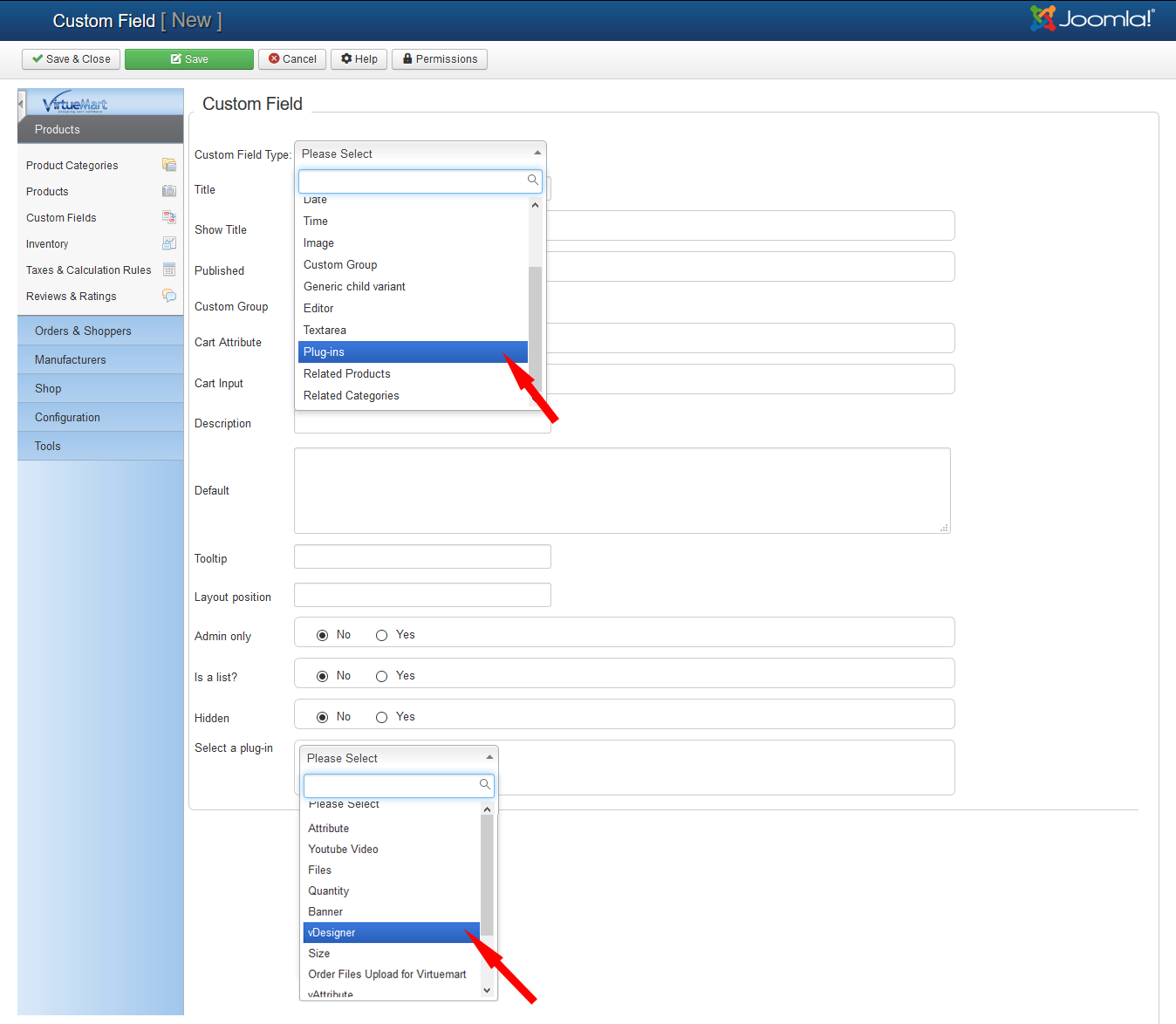Choose No for the Hidden option
Viewport: 1176px width, 1024px height.
322,717
